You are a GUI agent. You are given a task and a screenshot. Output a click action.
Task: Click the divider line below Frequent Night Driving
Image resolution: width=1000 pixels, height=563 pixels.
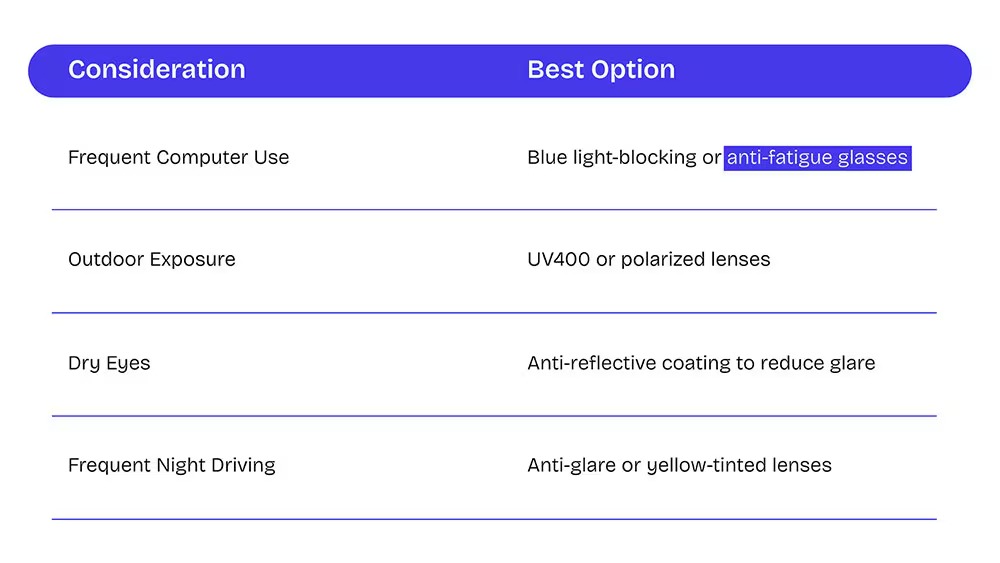pos(494,519)
